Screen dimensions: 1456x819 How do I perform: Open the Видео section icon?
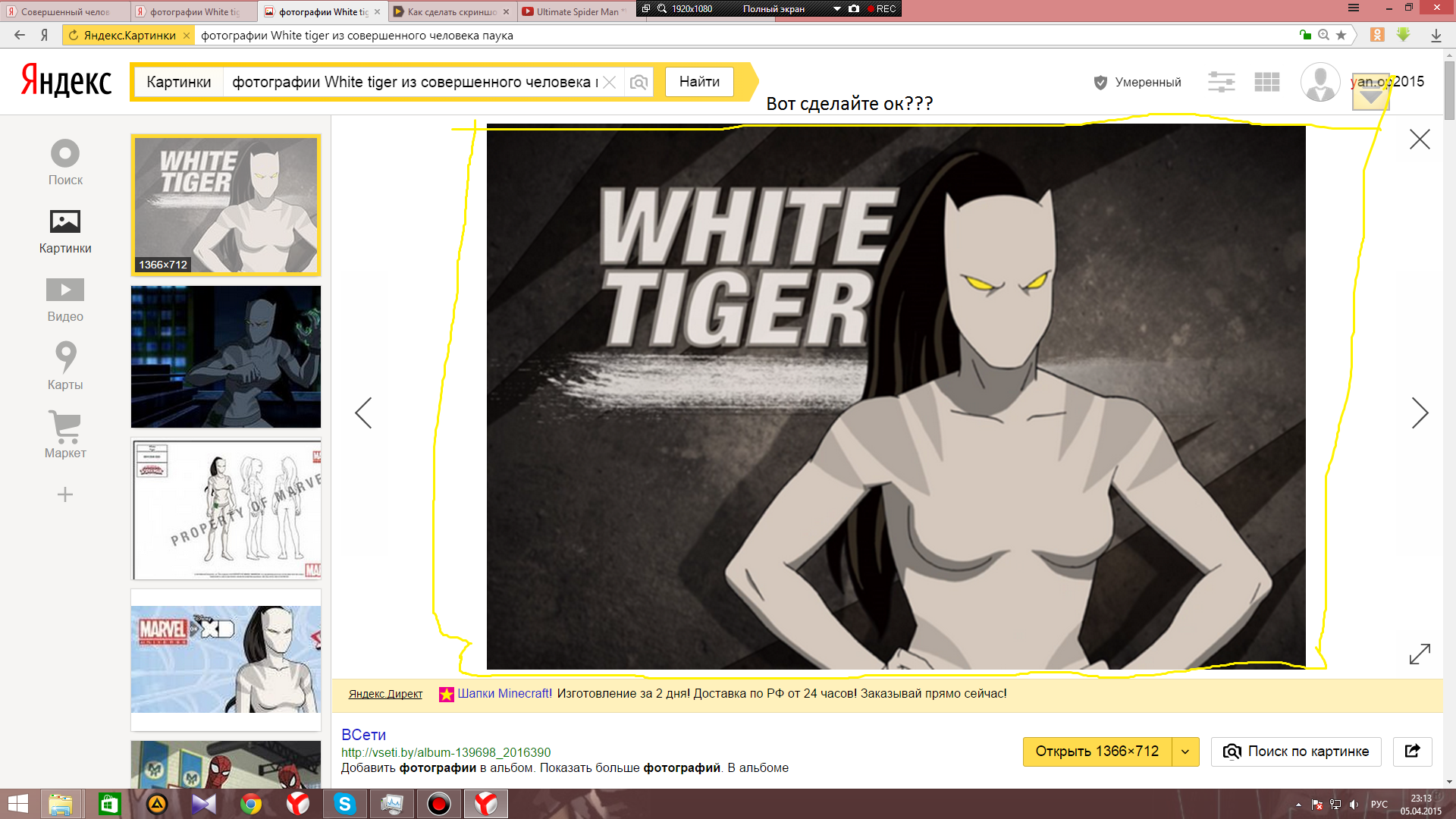tap(65, 290)
